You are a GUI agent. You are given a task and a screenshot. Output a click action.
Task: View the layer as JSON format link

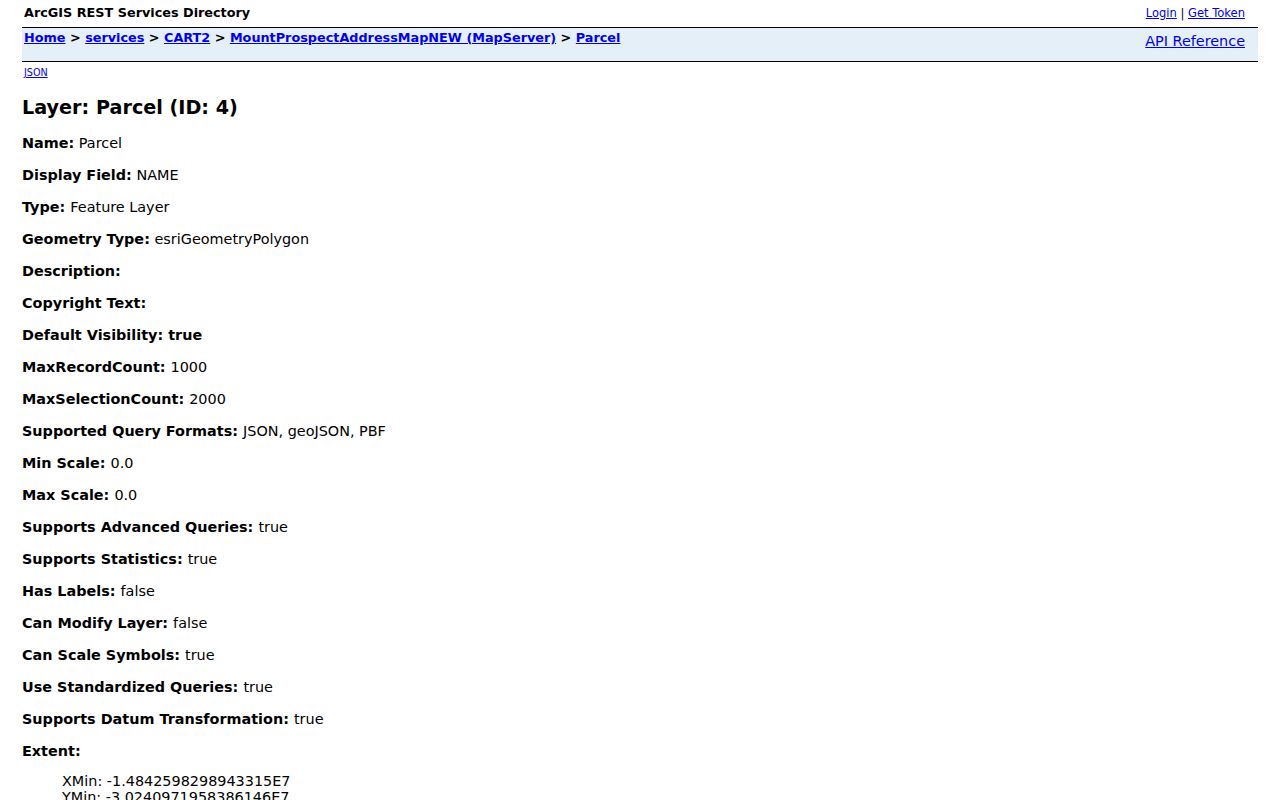click(x=36, y=72)
